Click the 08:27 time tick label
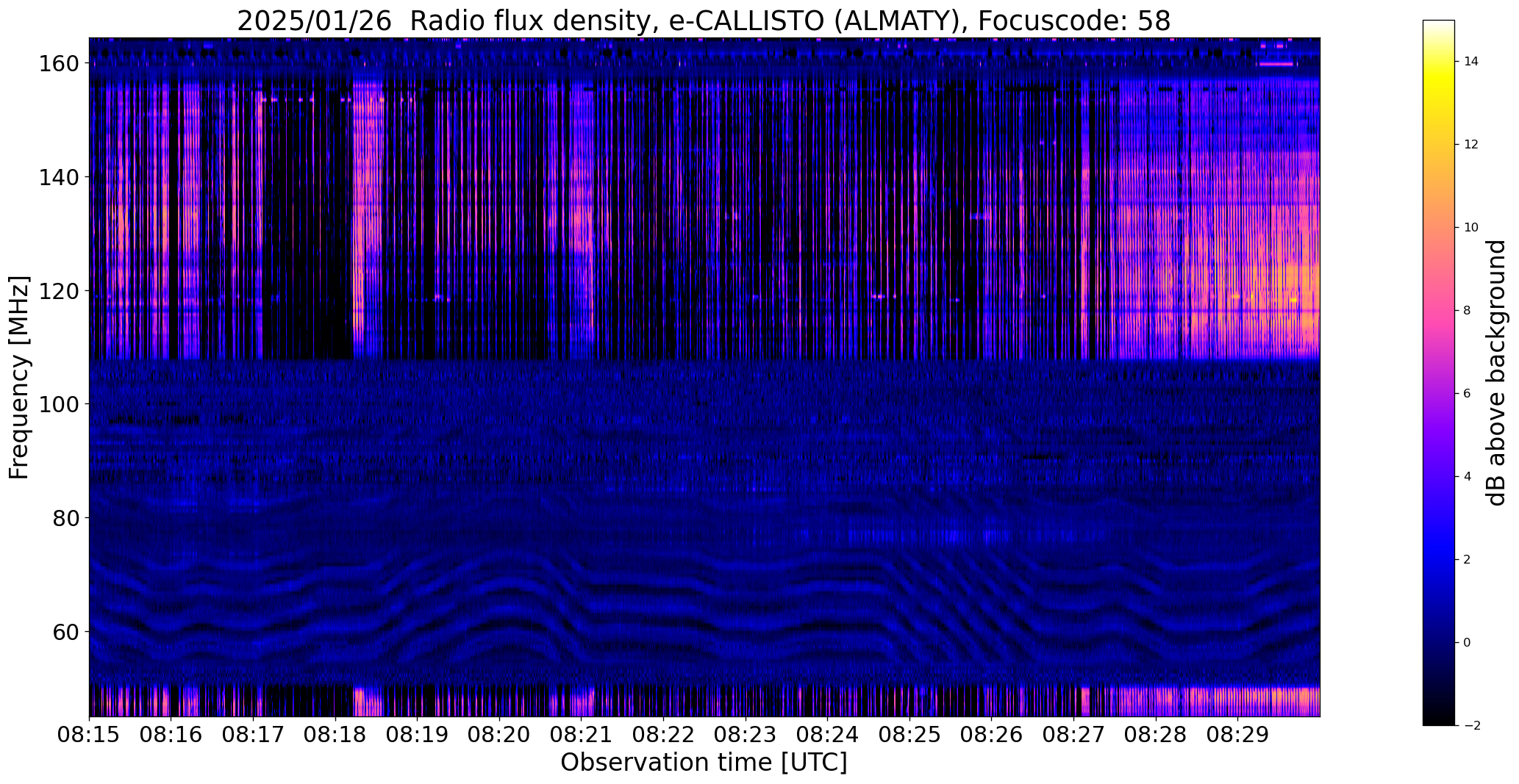Screen dimensions: 1519x784 (1073, 734)
